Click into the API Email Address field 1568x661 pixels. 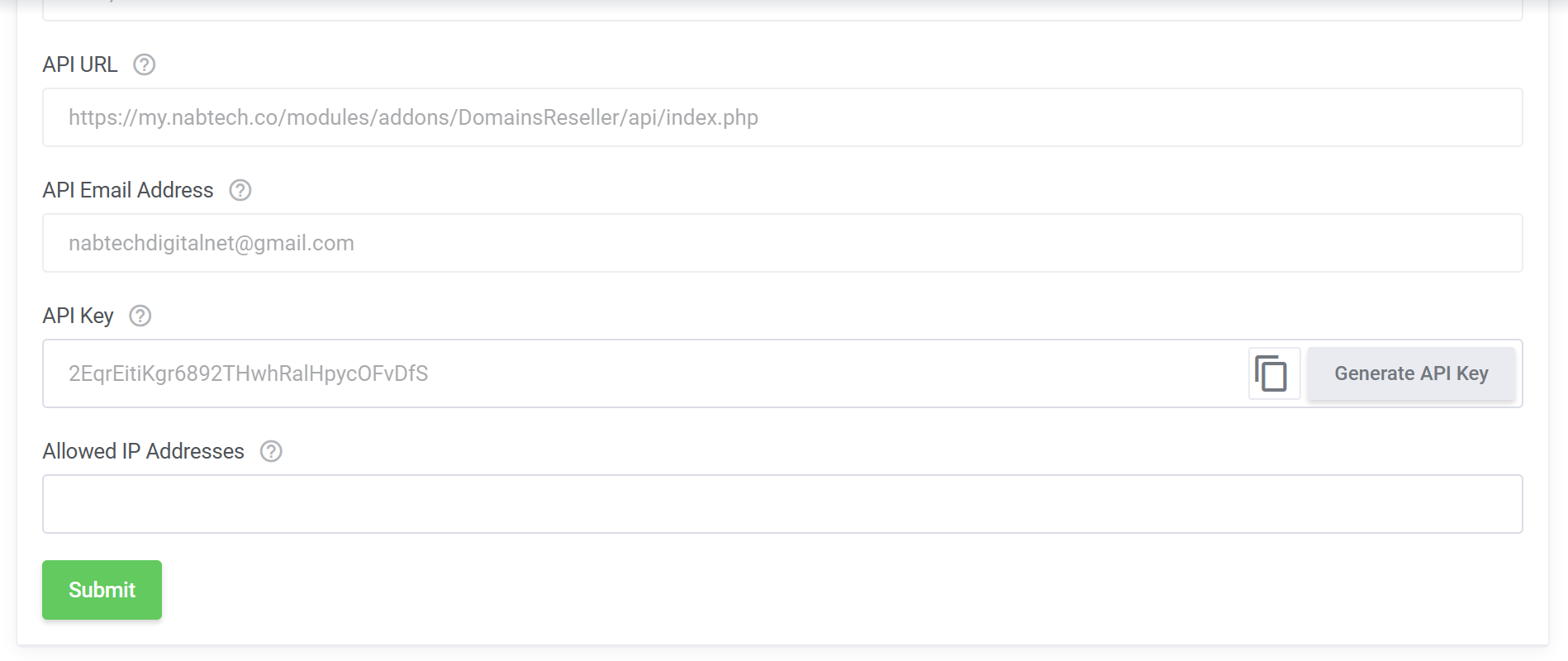coord(782,243)
